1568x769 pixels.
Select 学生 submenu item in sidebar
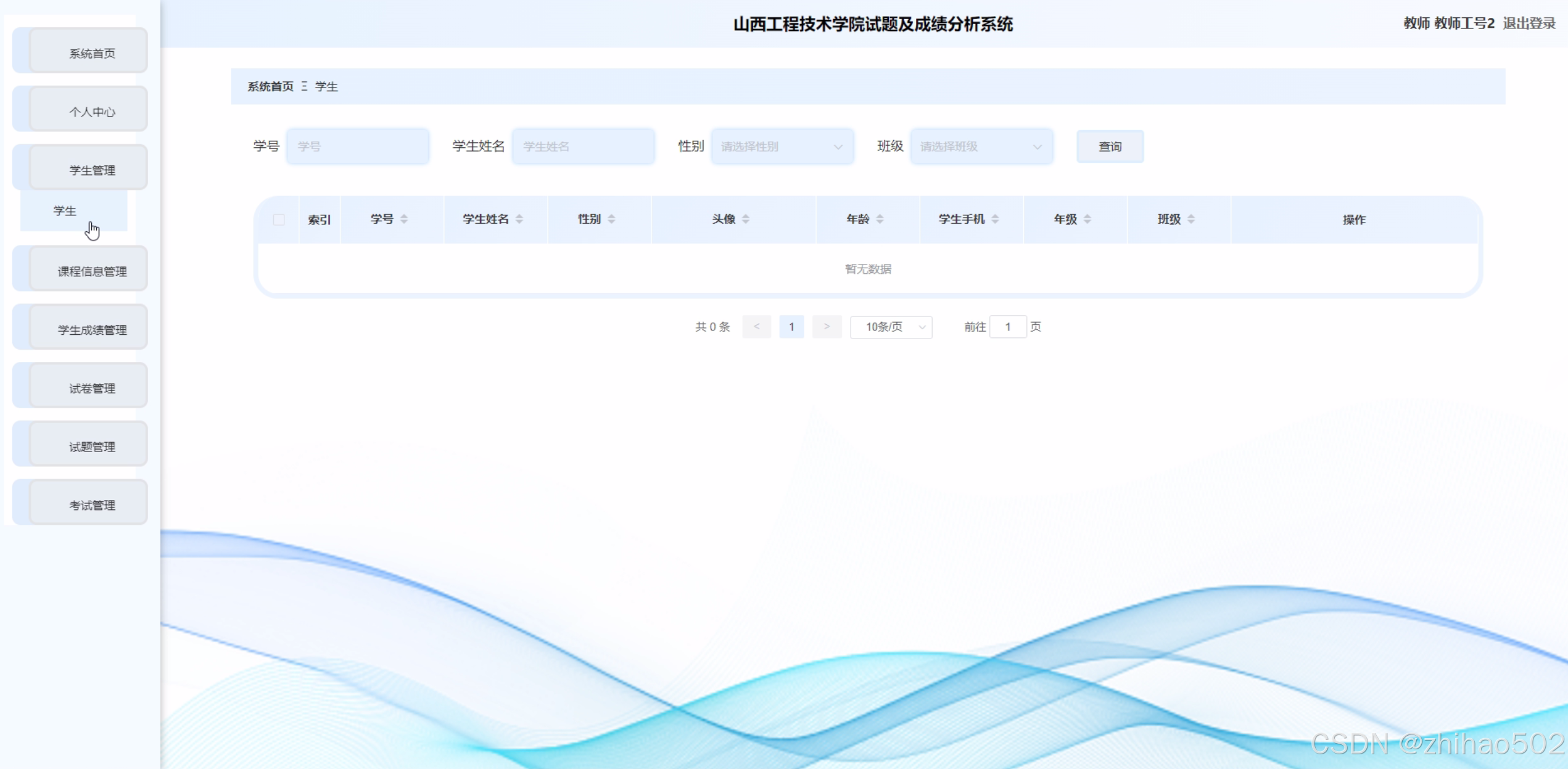tap(65, 211)
